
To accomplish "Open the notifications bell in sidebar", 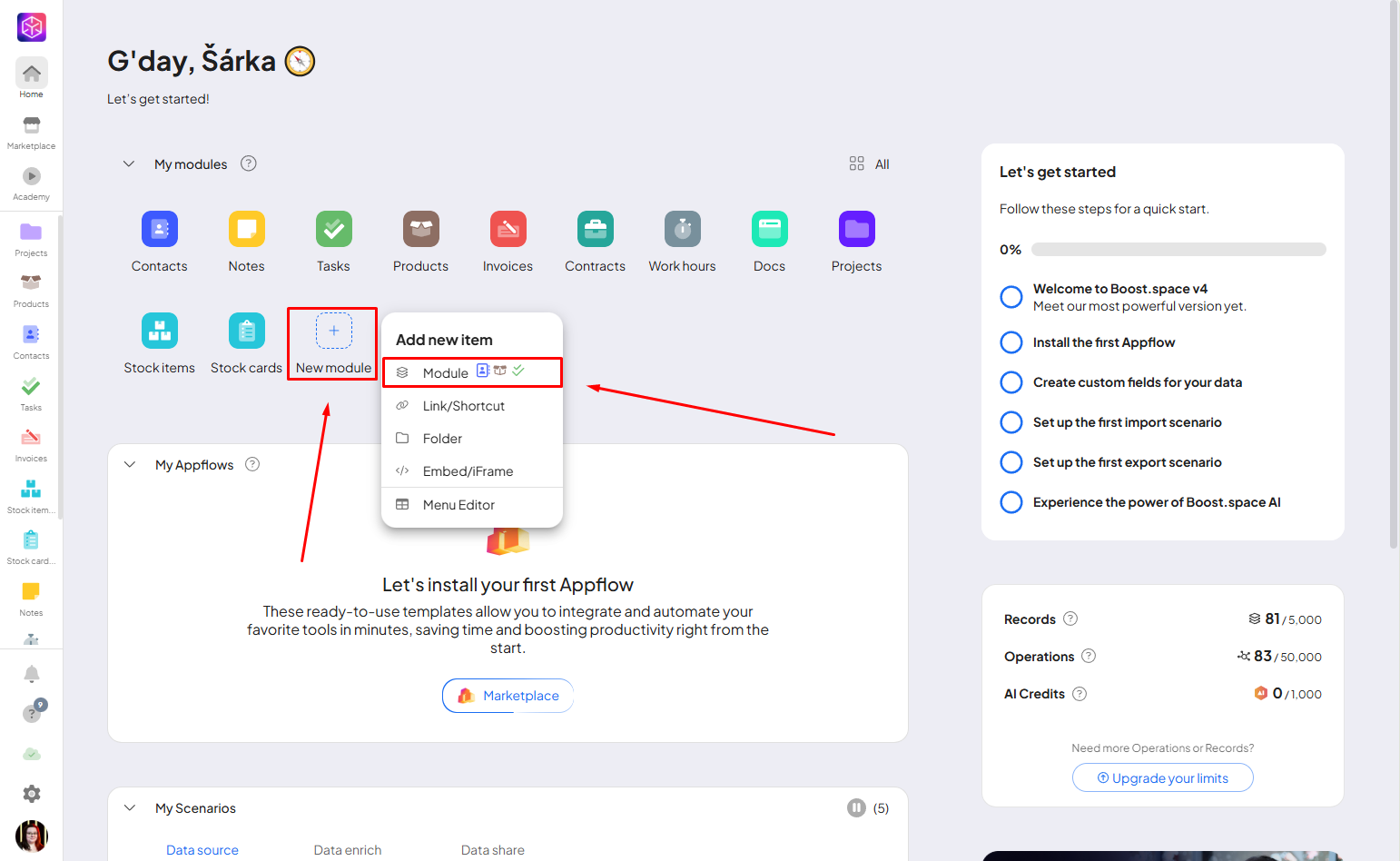I will [31, 674].
